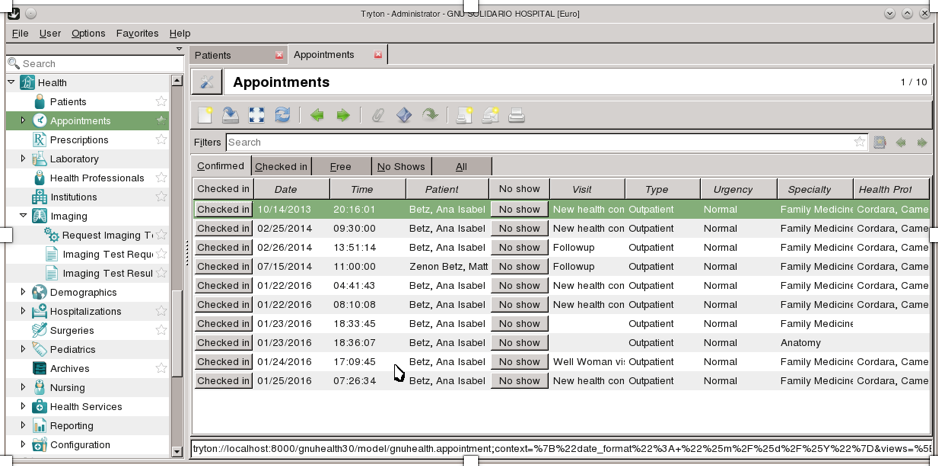The width and height of the screenshot is (938, 466).
Task: Click Checked in button for 02/25/2014 appointment
Action: [x=223, y=229]
